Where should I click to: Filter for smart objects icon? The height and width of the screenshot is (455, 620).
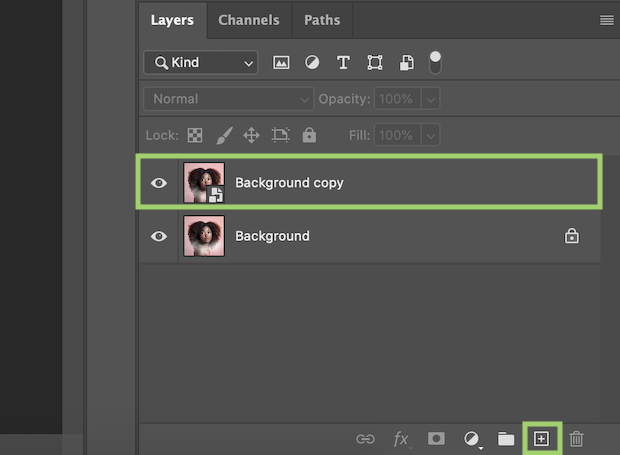pos(406,62)
